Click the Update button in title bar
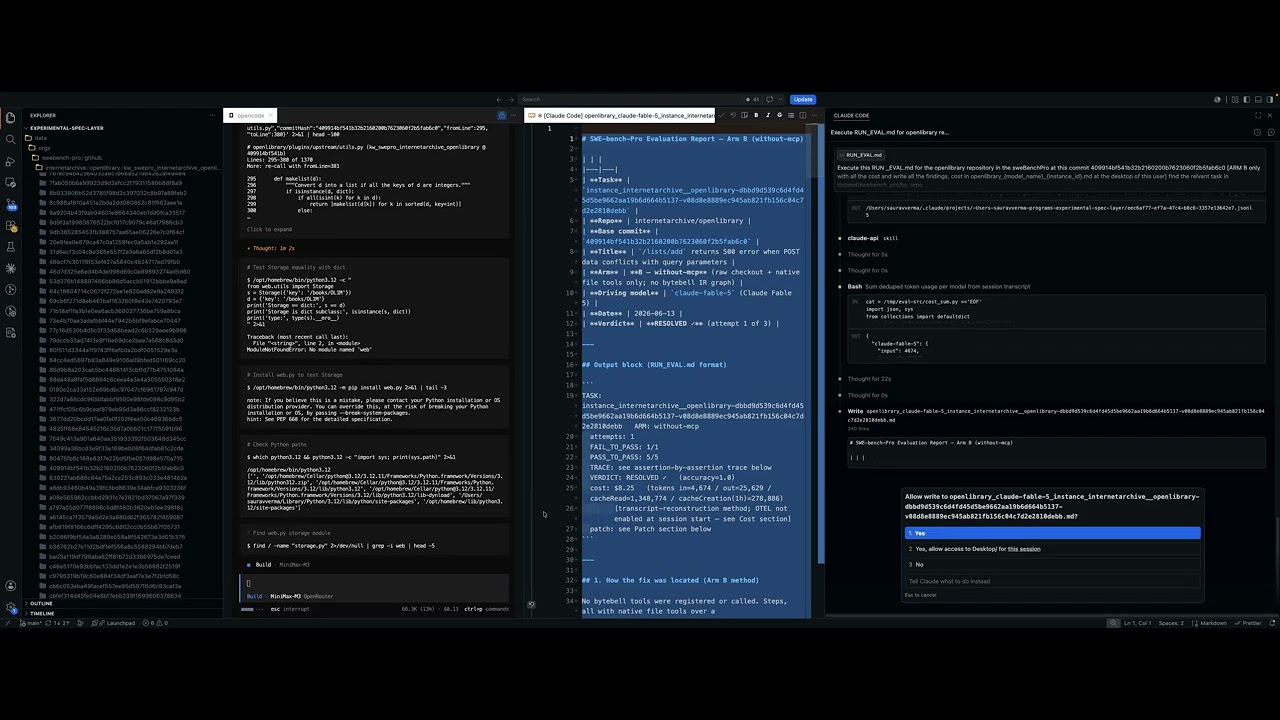Image resolution: width=1280 pixels, height=720 pixels. coord(803,99)
